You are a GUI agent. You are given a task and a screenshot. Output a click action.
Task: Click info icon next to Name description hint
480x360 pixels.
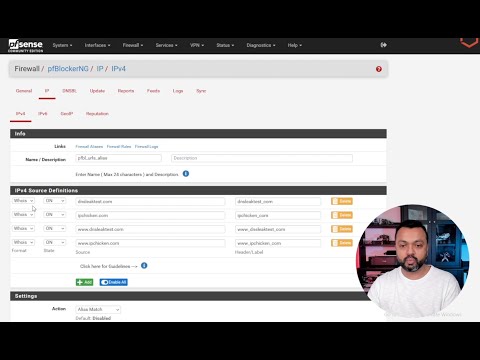point(186,174)
